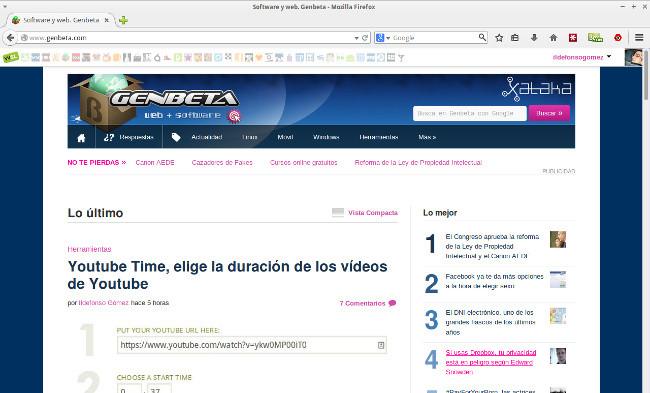Screen dimensions: 650x393
Task: Click the site identity globe icon
Action: click(24, 38)
